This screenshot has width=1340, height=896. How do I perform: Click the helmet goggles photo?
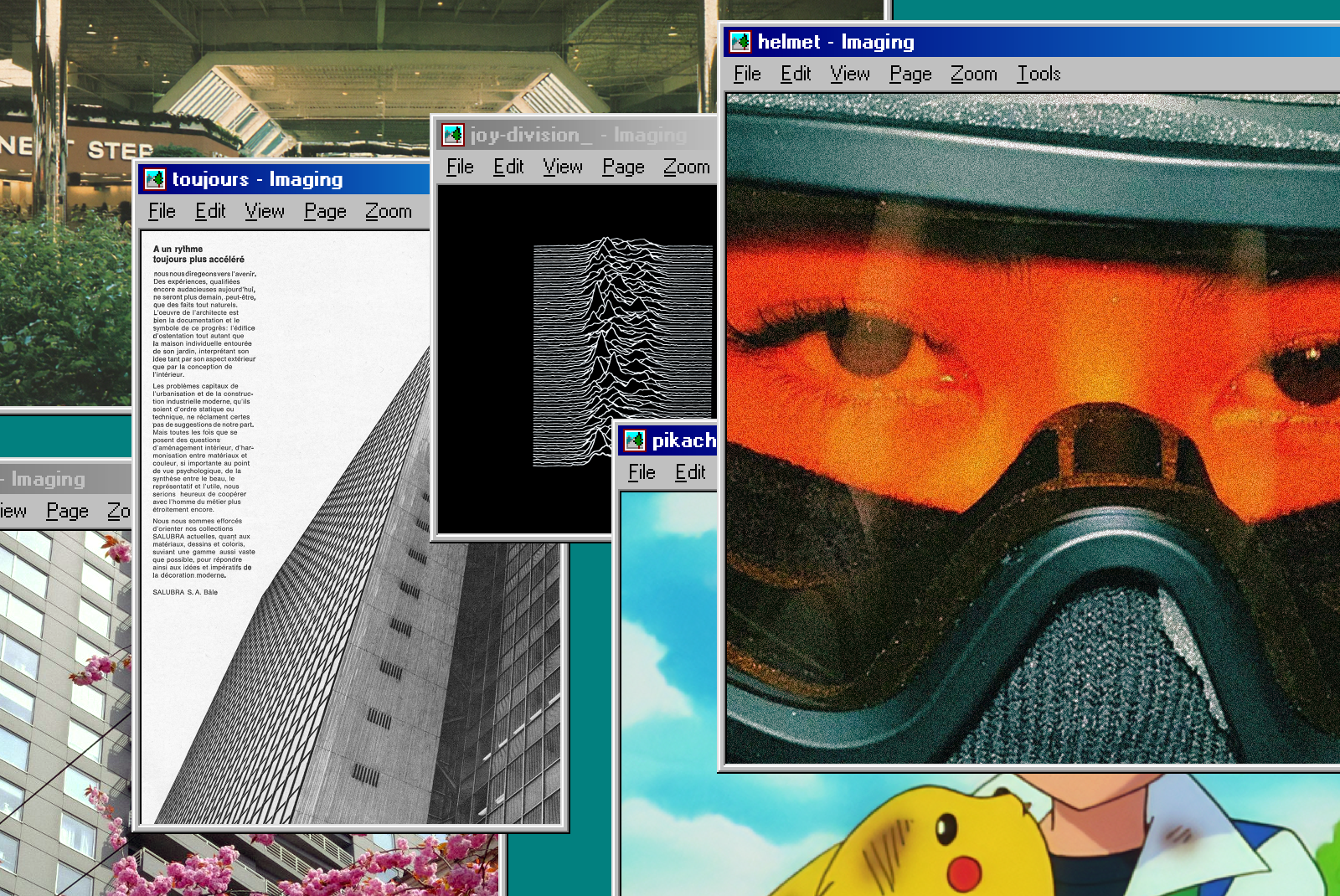1033,428
